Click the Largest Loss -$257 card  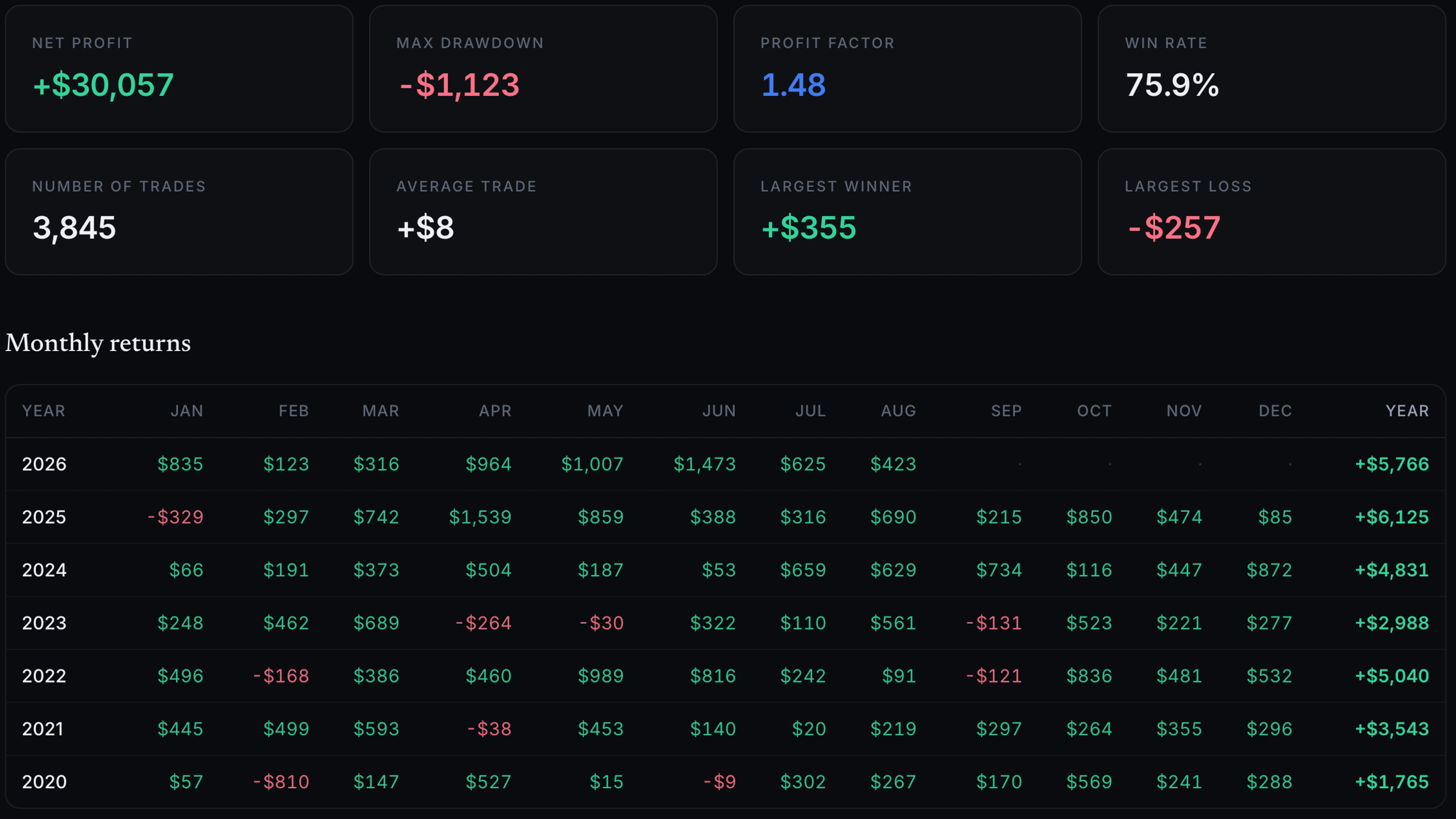(x=1272, y=212)
